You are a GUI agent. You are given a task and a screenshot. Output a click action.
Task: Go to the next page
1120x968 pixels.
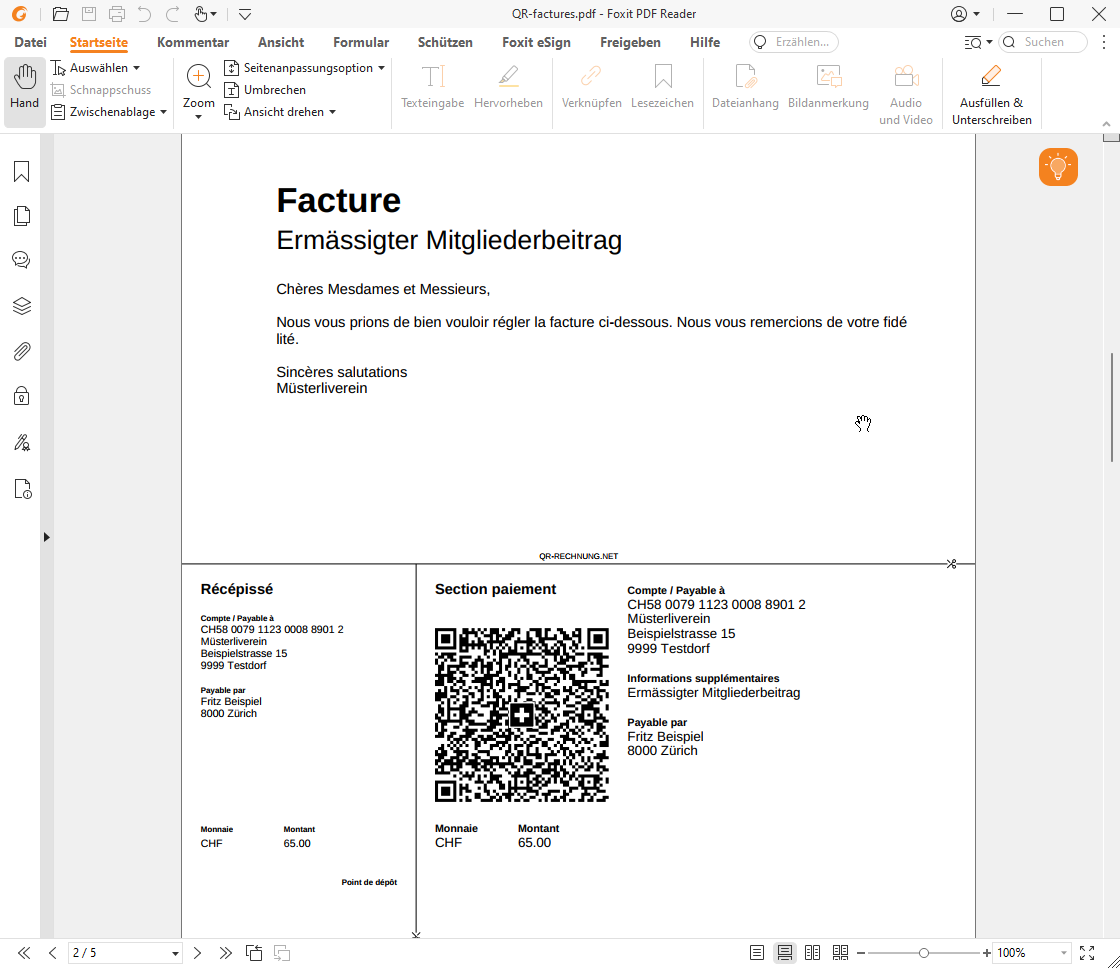click(198, 952)
